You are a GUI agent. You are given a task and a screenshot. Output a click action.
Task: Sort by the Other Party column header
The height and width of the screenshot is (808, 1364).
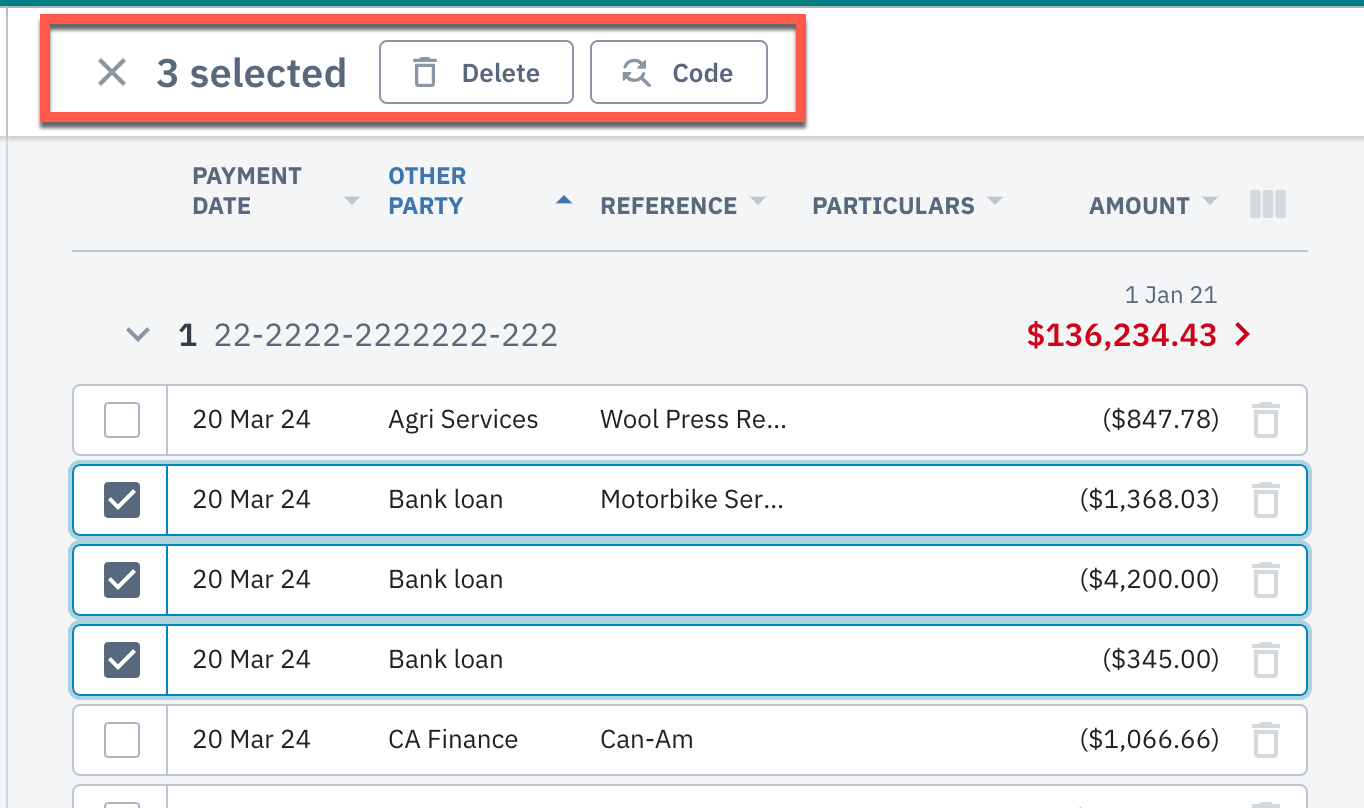point(426,191)
